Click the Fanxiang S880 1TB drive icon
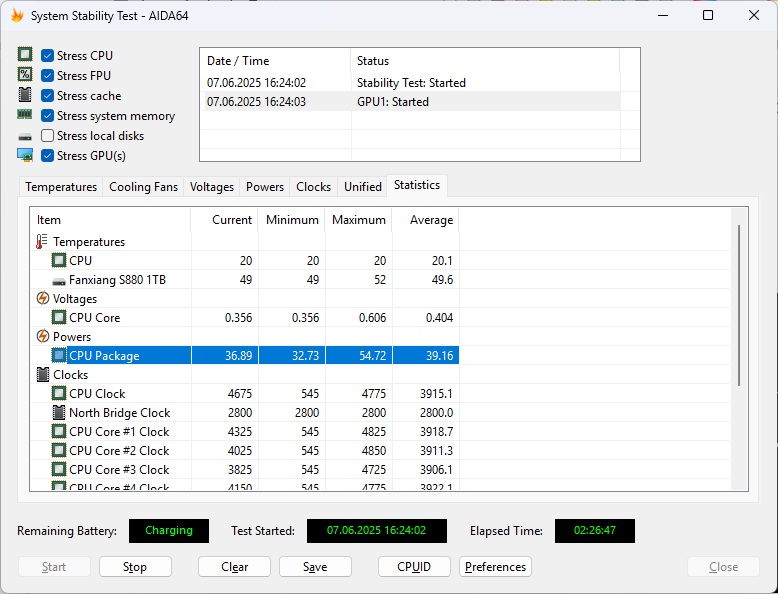This screenshot has width=778, height=594. [x=59, y=280]
